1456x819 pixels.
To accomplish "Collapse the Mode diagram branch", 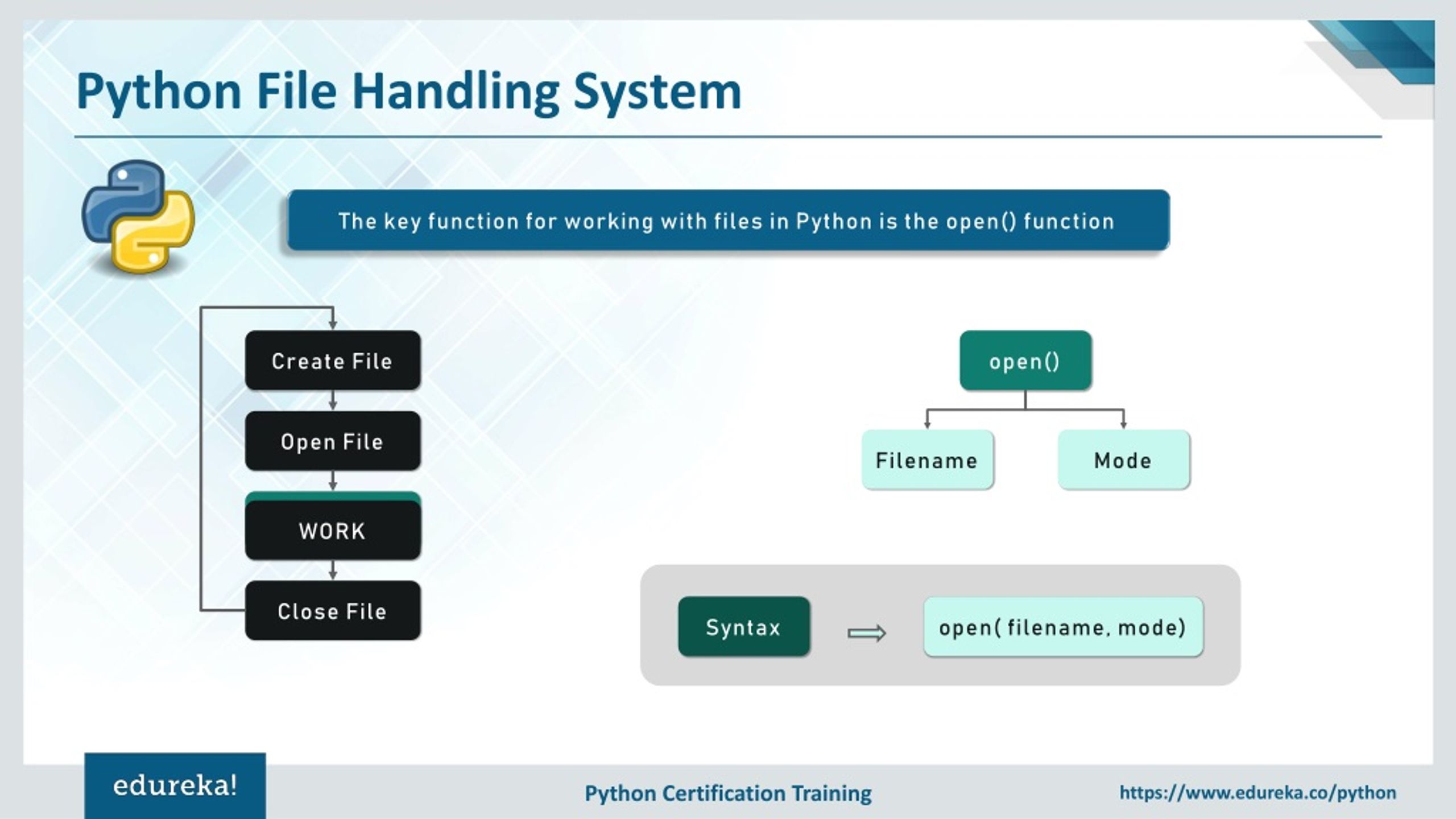I will coord(1123,460).
